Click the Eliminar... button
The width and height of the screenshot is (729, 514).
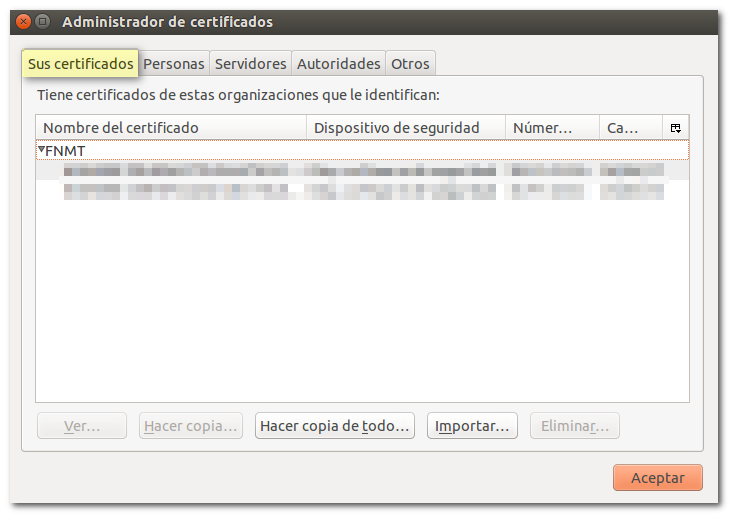click(x=575, y=426)
